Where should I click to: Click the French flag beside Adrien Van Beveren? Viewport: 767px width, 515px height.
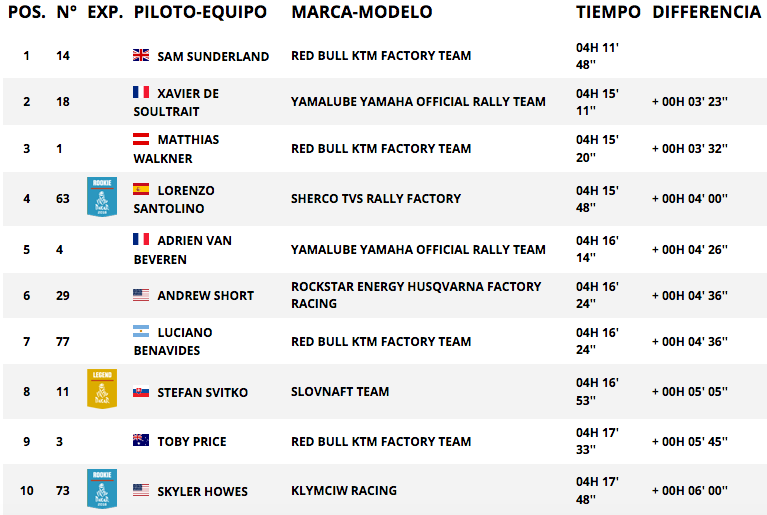pyautogui.click(x=141, y=239)
